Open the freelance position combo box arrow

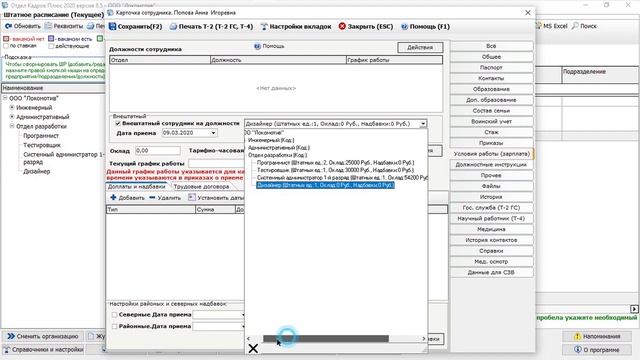tap(423, 123)
